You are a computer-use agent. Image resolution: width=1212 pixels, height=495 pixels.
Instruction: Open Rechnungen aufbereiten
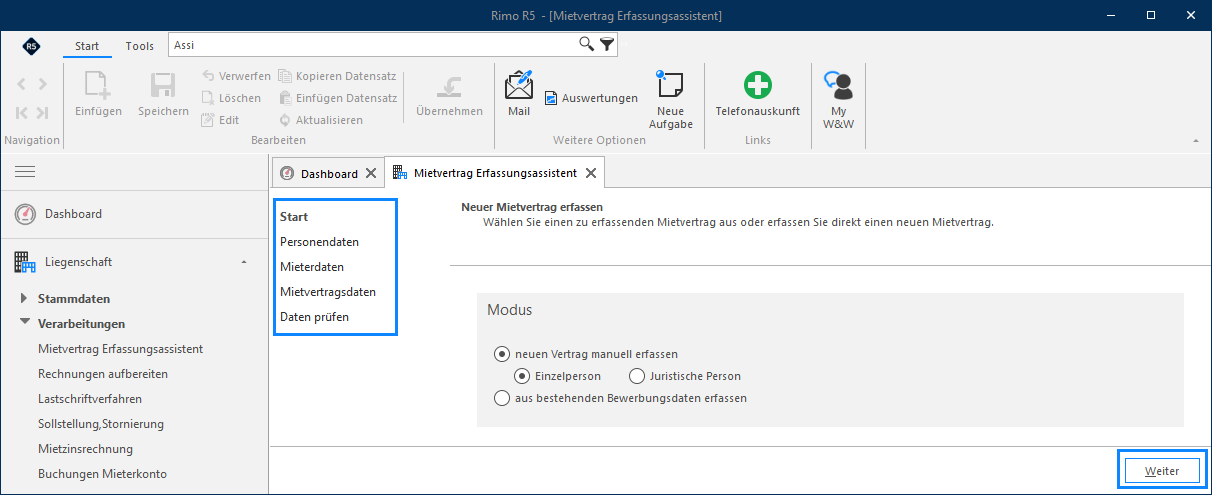tap(103, 374)
